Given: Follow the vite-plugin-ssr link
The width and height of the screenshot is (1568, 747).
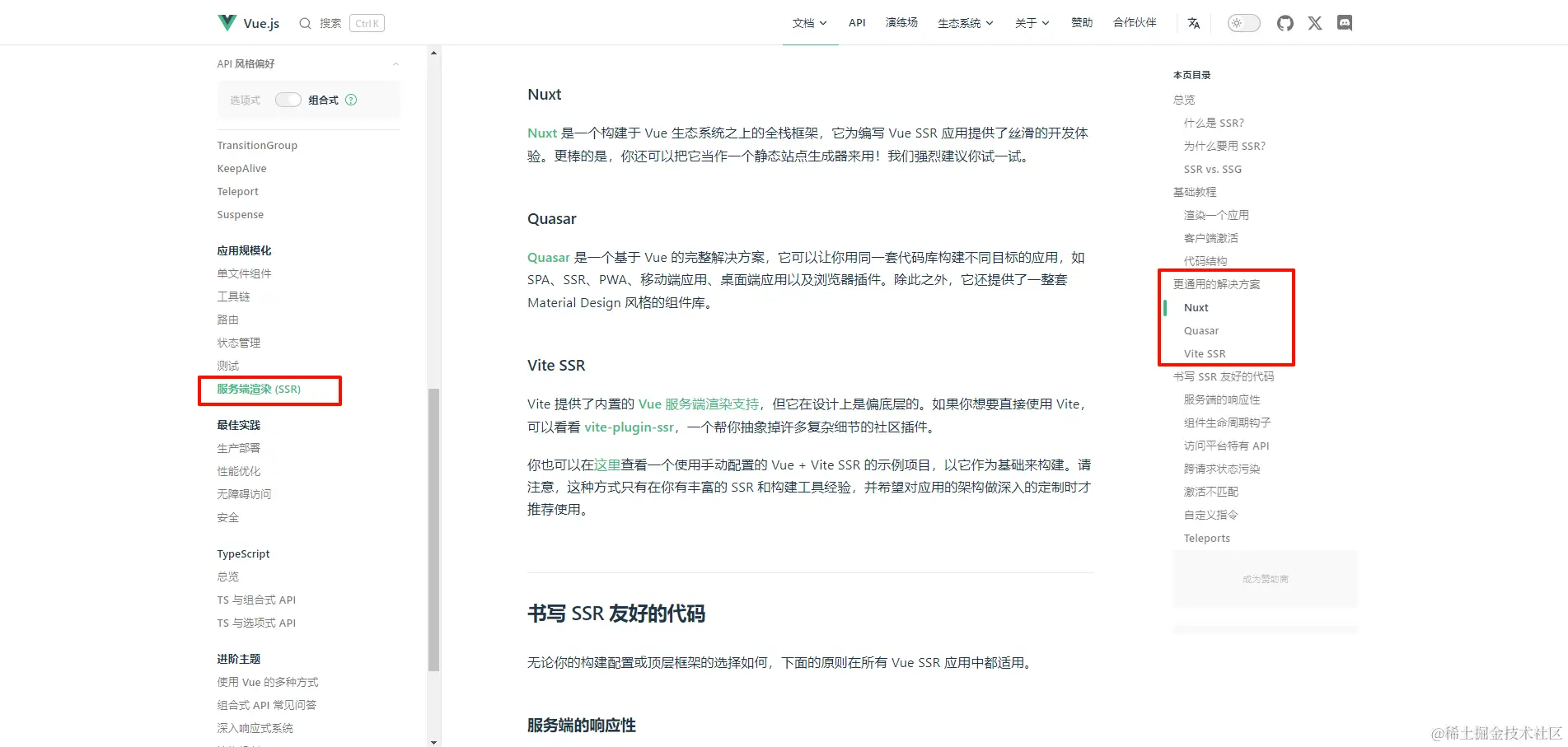Looking at the screenshot, I should [628, 427].
